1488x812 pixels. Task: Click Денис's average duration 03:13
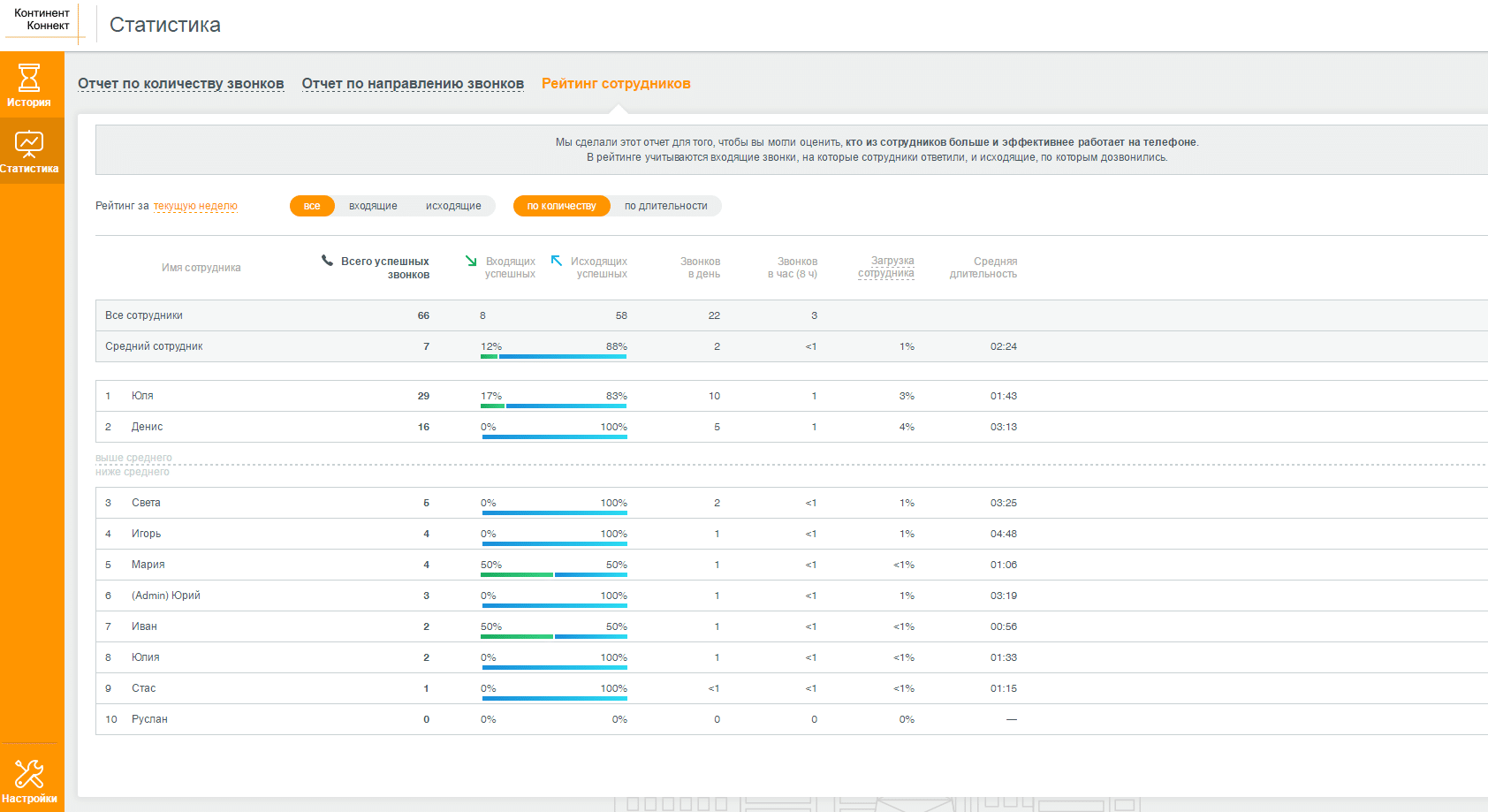coord(1004,427)
